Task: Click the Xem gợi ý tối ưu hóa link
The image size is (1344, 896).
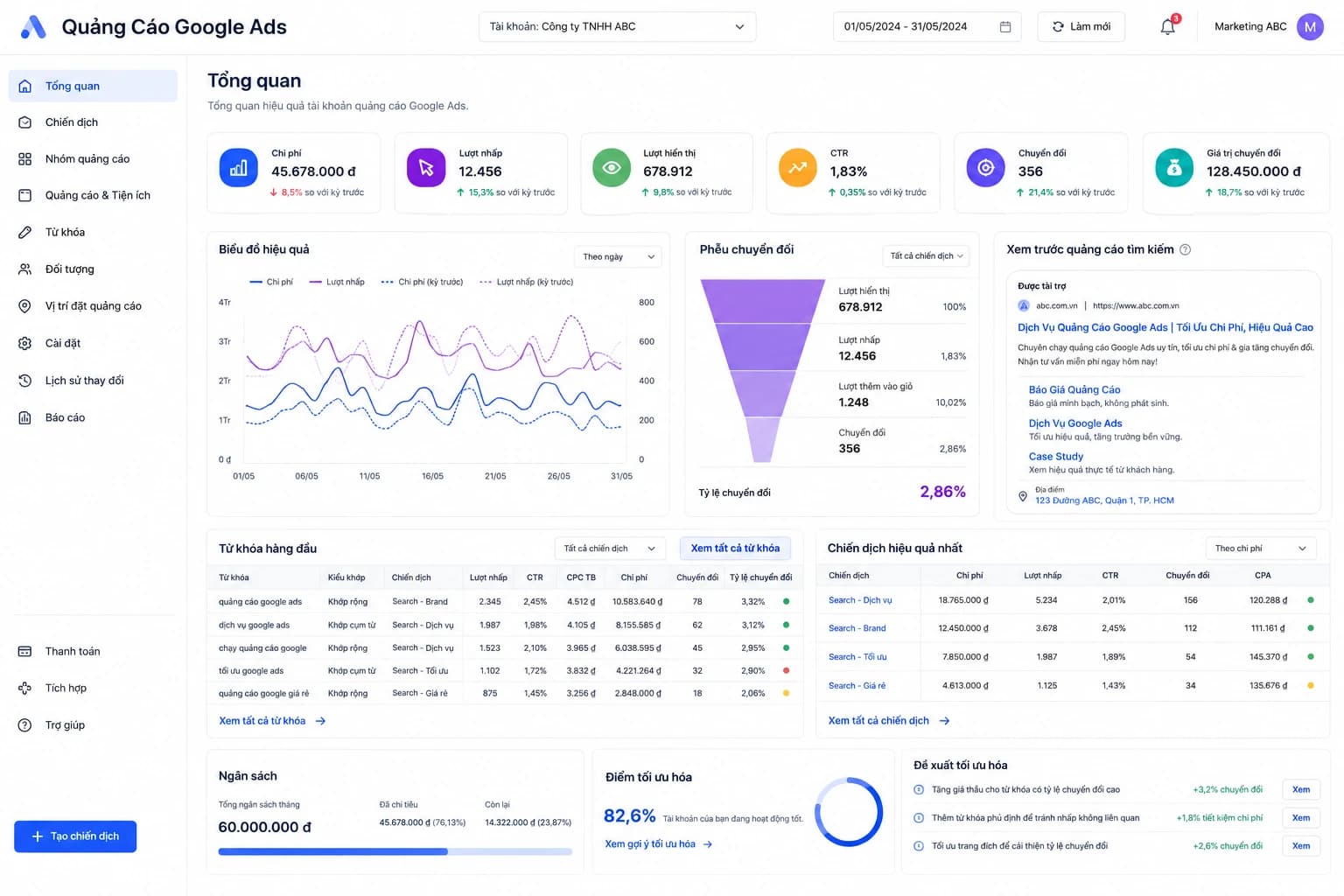Action: [x=659, y=844]
